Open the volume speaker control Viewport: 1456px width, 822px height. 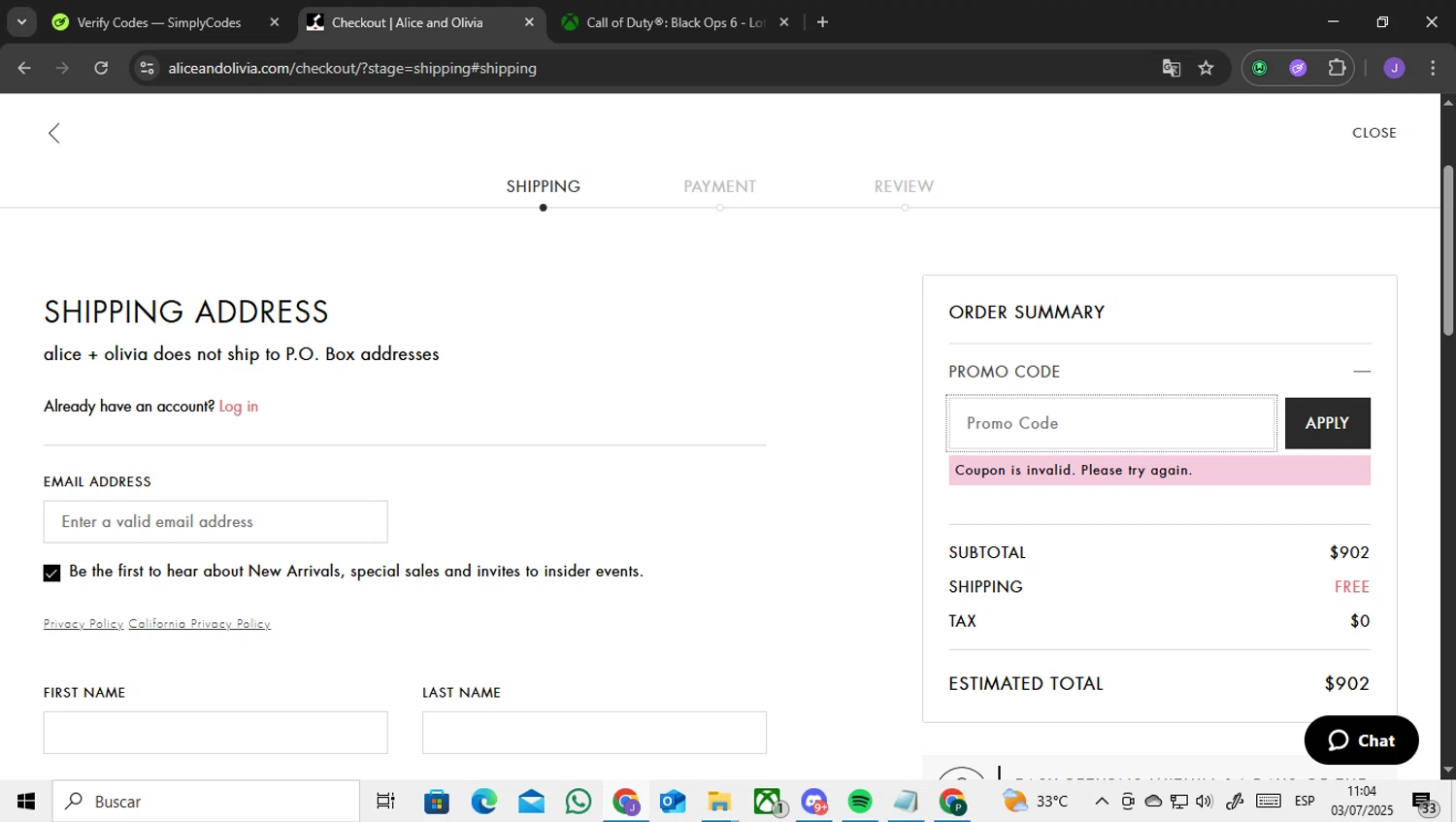[x=1205, y=802]
